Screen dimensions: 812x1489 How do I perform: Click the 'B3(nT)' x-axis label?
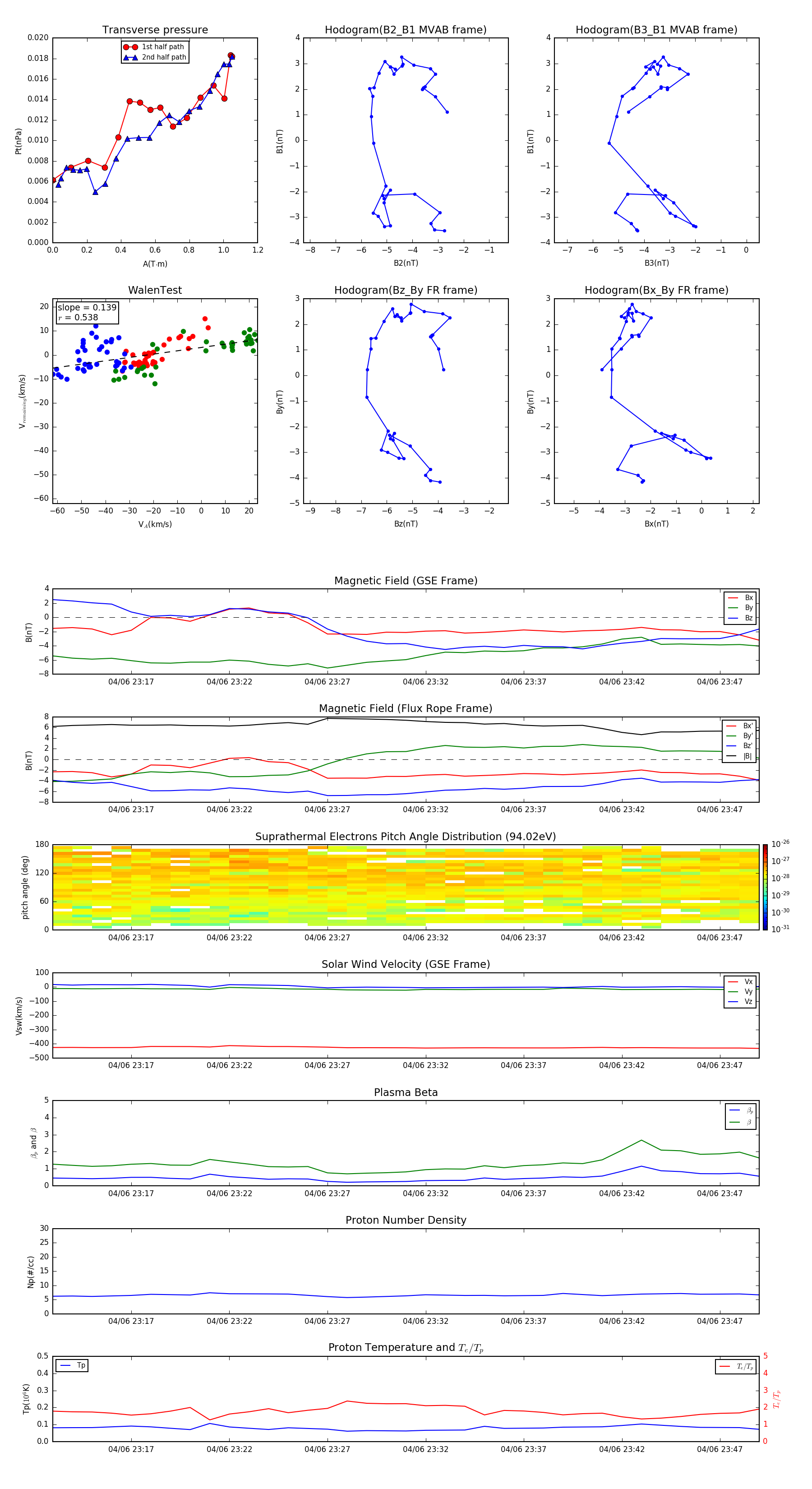pos(656,263)
